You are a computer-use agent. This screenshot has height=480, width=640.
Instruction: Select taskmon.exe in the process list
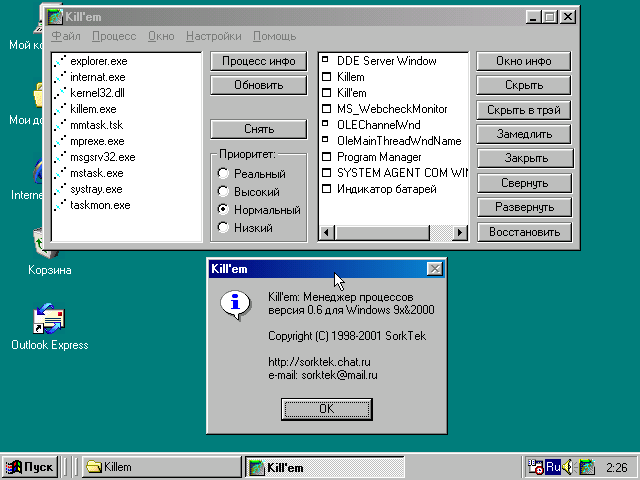click(100, 205)
